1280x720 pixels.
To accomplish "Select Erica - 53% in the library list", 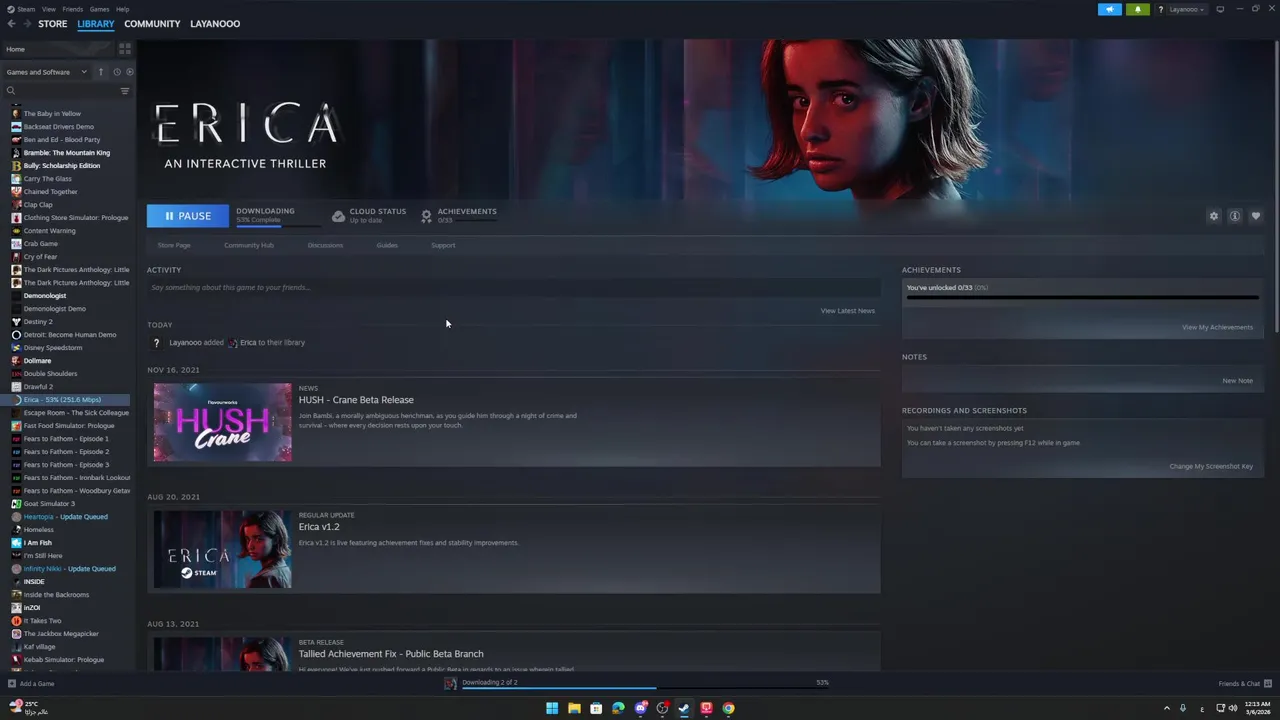I will [68, 400].
